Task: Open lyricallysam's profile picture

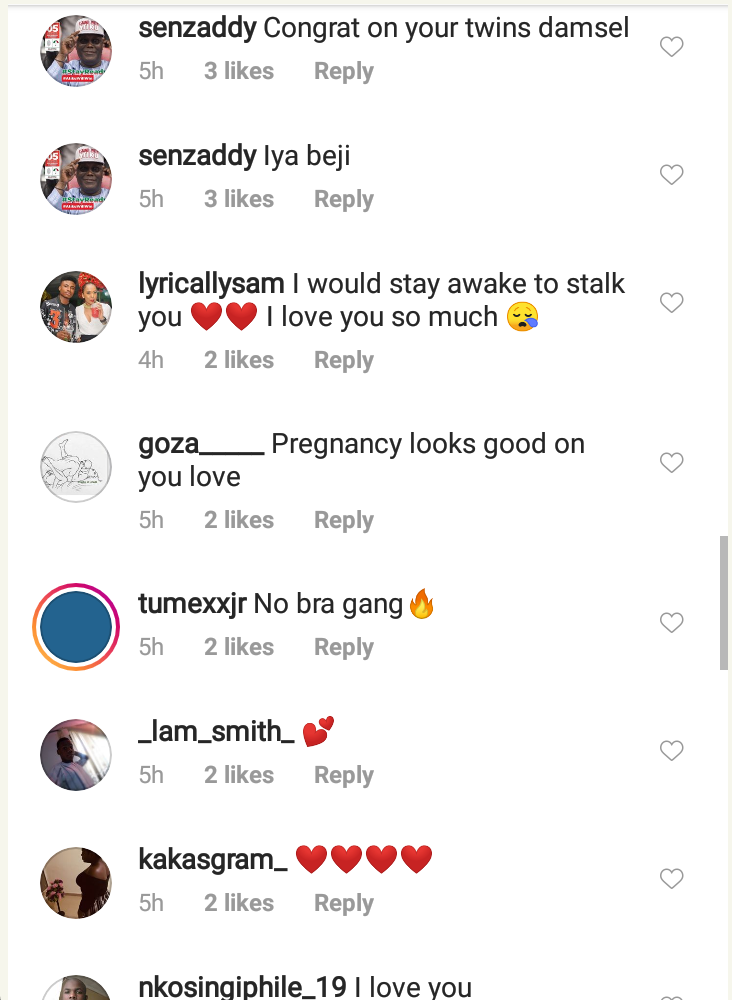Action: (x=75, y=307)
